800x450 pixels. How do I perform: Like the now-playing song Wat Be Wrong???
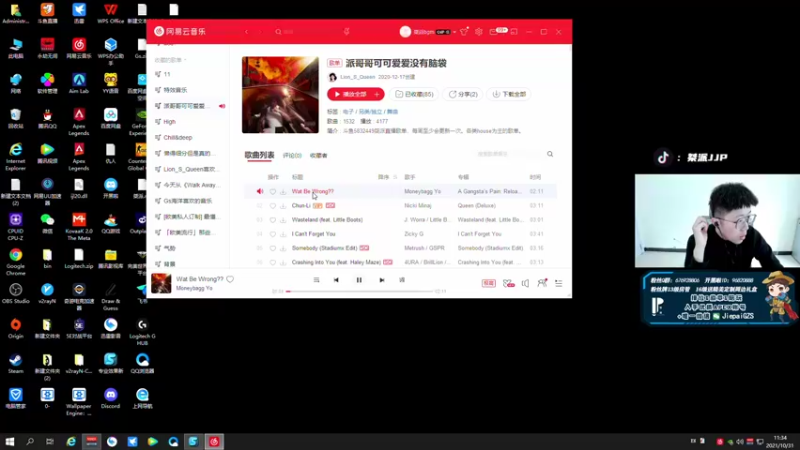tap(230, 279)
